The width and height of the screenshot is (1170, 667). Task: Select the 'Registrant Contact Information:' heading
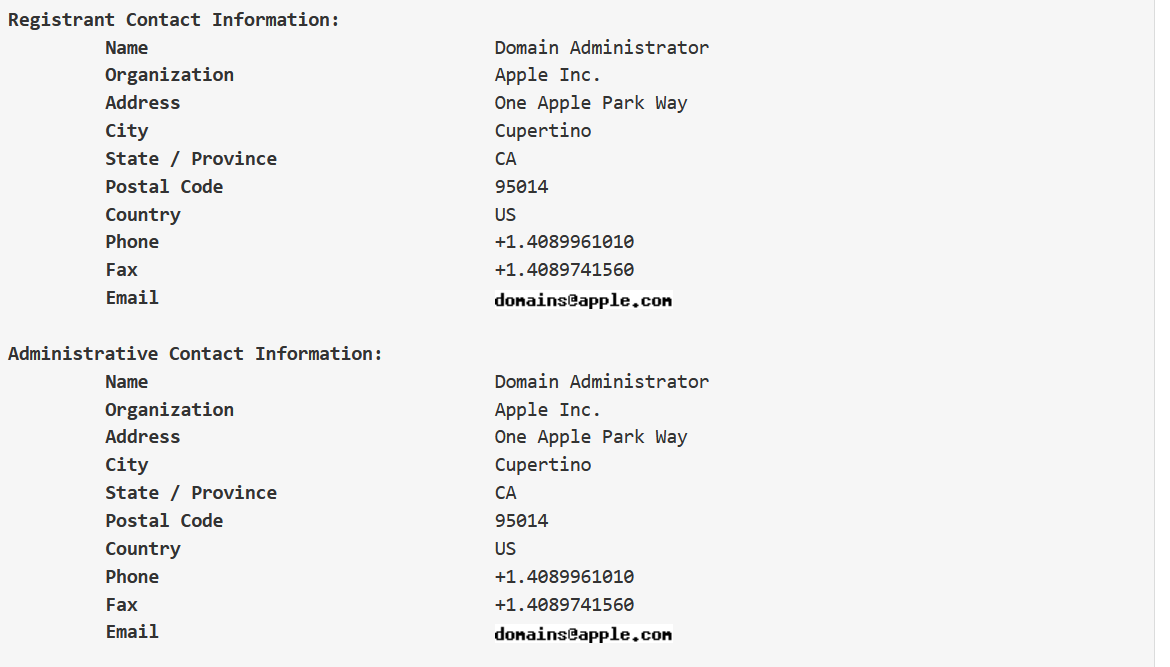pyautogui.click(x=173, y=20)
